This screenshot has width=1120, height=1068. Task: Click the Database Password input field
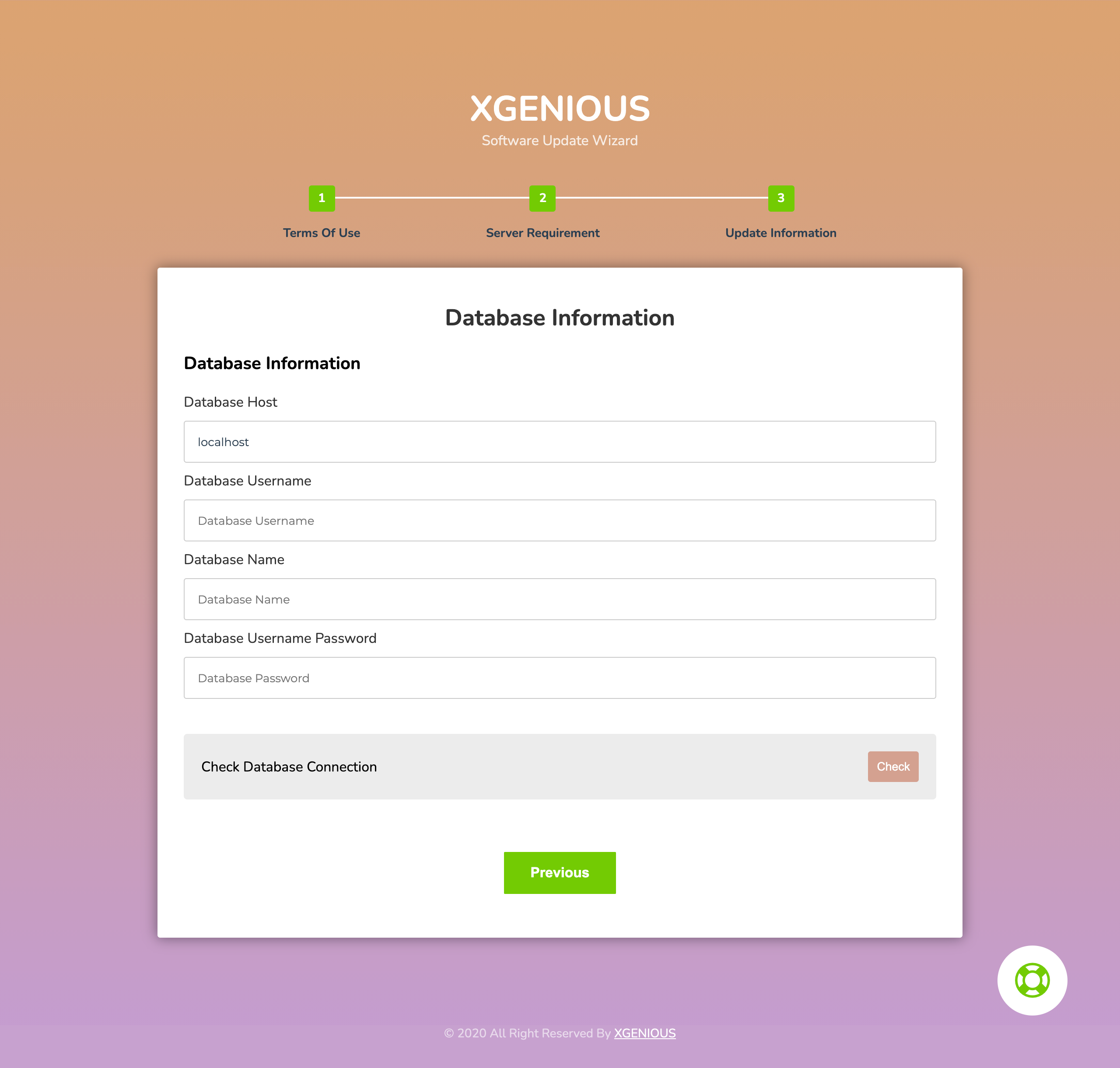pos(560,678)
